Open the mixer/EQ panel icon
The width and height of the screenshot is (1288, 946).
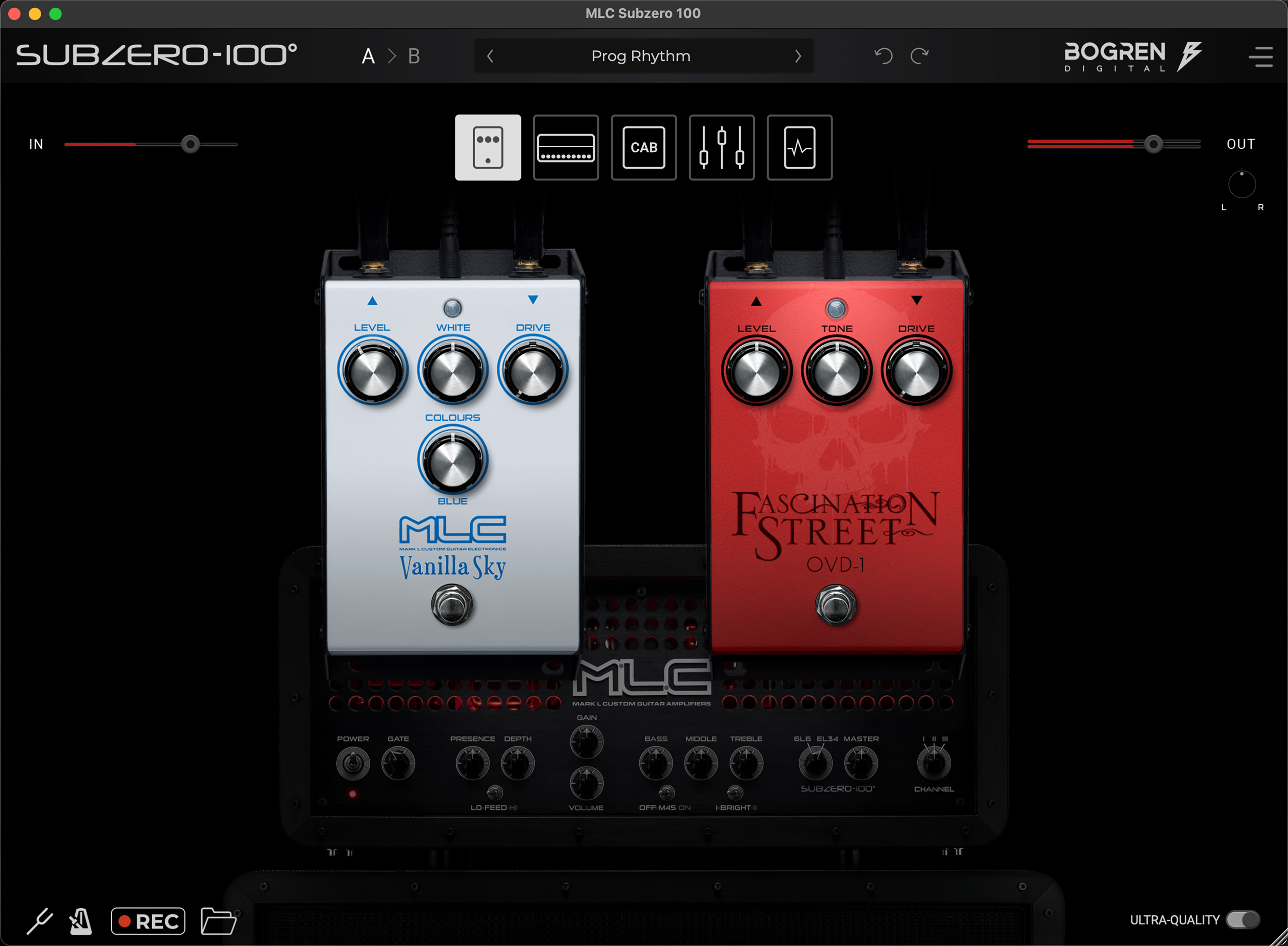pyautogui.click(x=721, y=147)
